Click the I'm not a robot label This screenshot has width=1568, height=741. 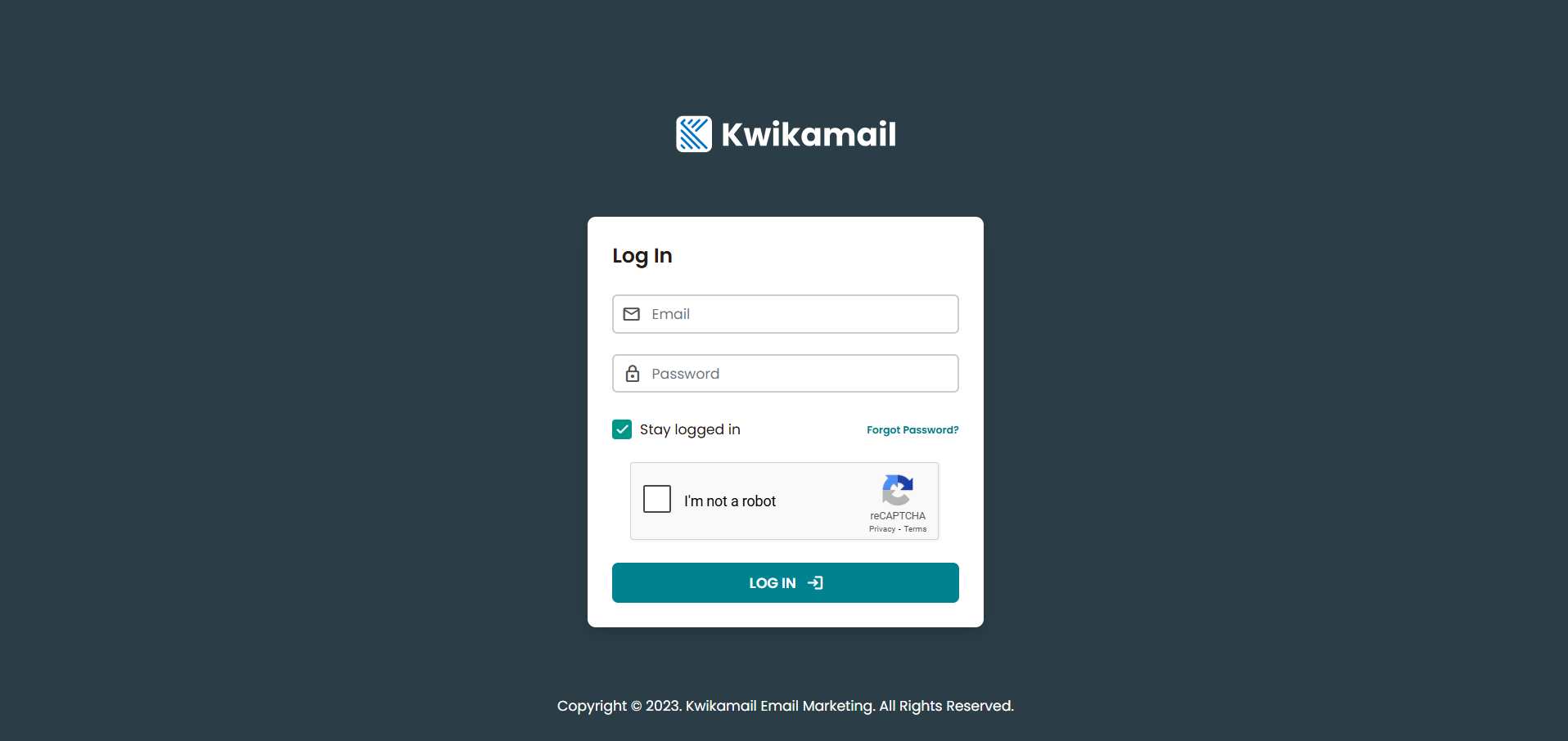(x=730, y=501)
